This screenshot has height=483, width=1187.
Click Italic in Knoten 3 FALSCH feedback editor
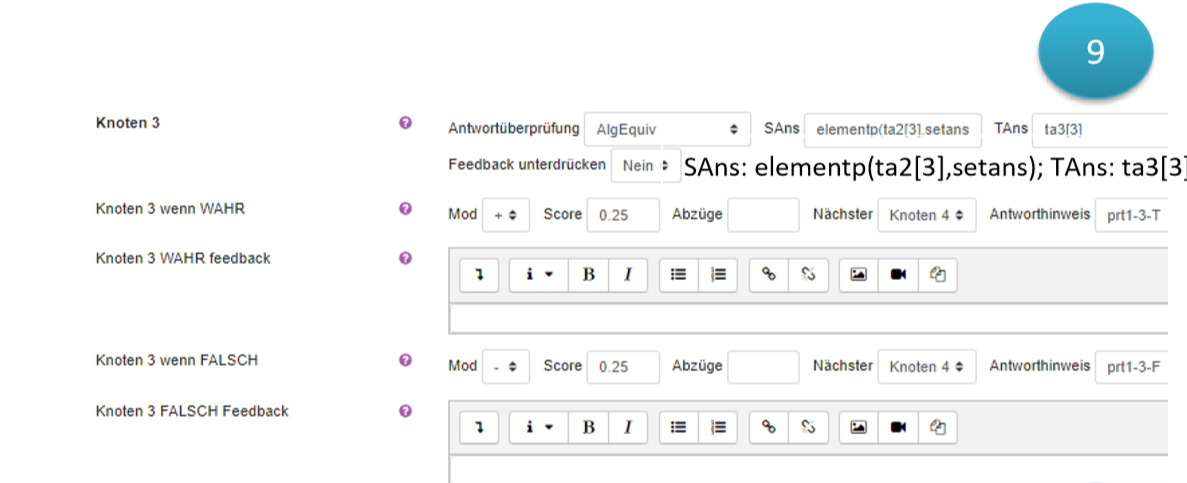pos(627,427)
